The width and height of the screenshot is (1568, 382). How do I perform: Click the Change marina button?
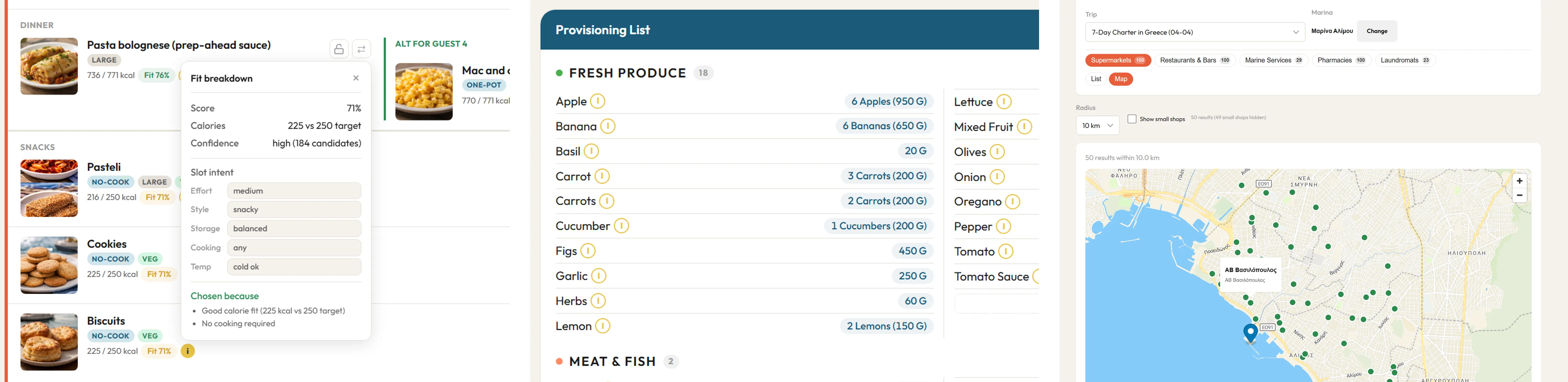(x=1377, y=31)
